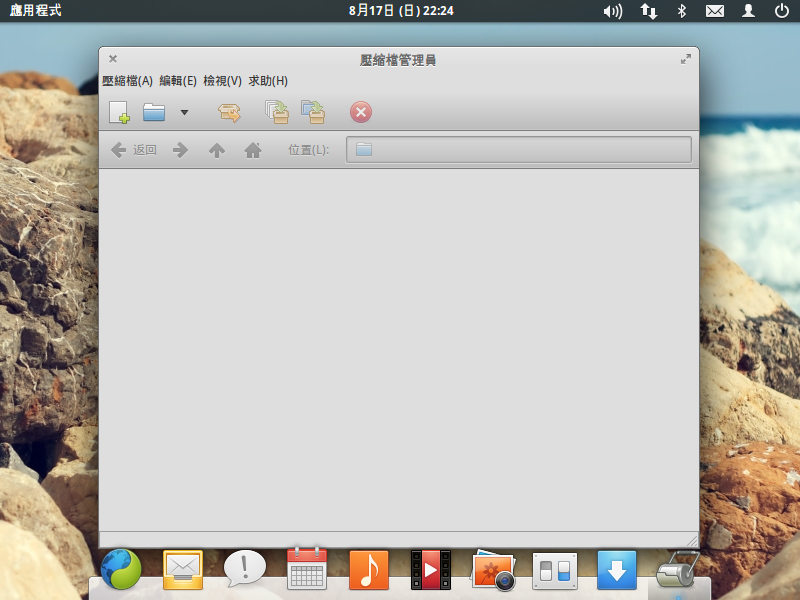The height and width of the screenshot is (600, 800).
Task: Launch the music player from the dock
Action: pos(369,569)
